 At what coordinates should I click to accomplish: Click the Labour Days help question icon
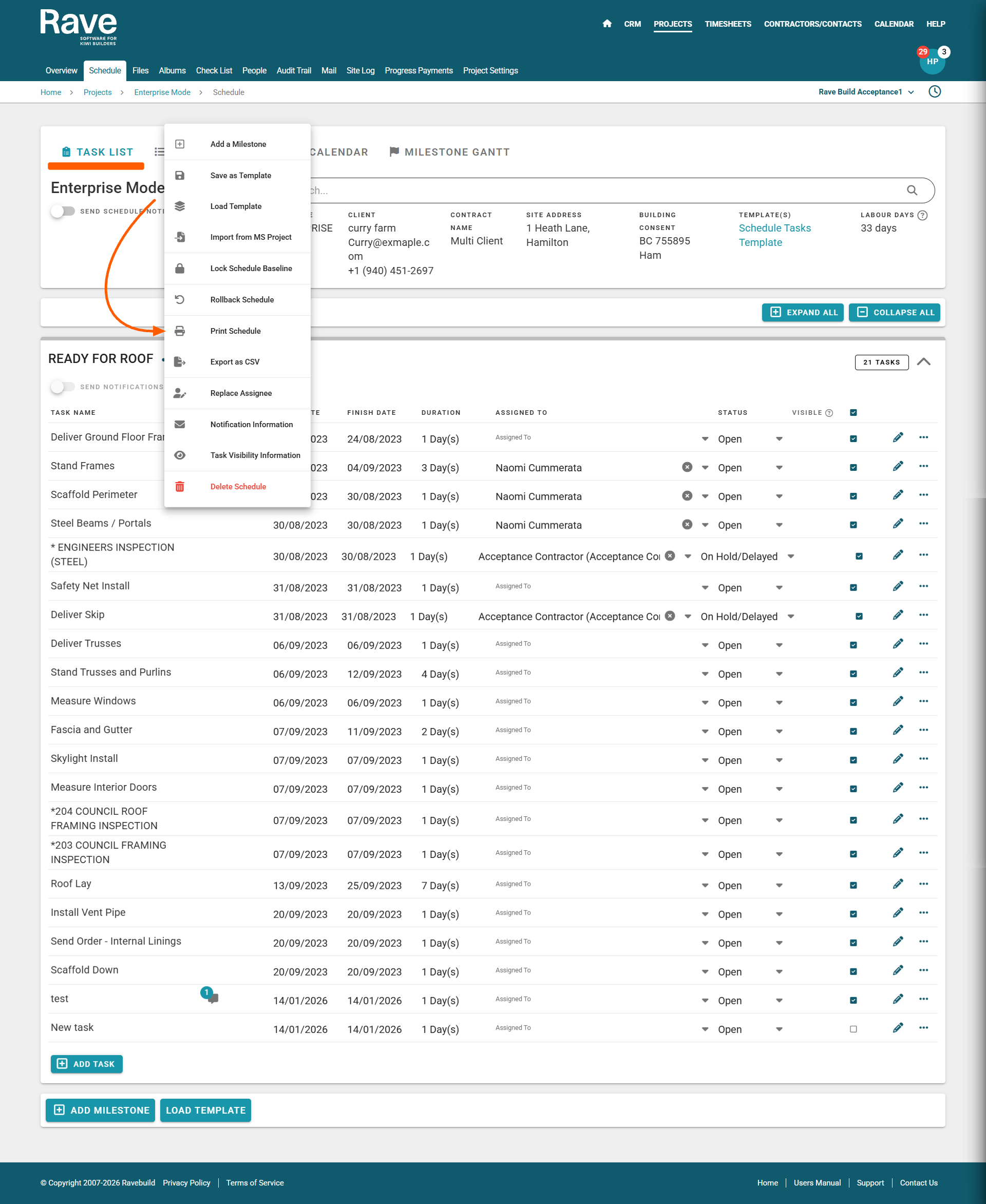point(922,215)
